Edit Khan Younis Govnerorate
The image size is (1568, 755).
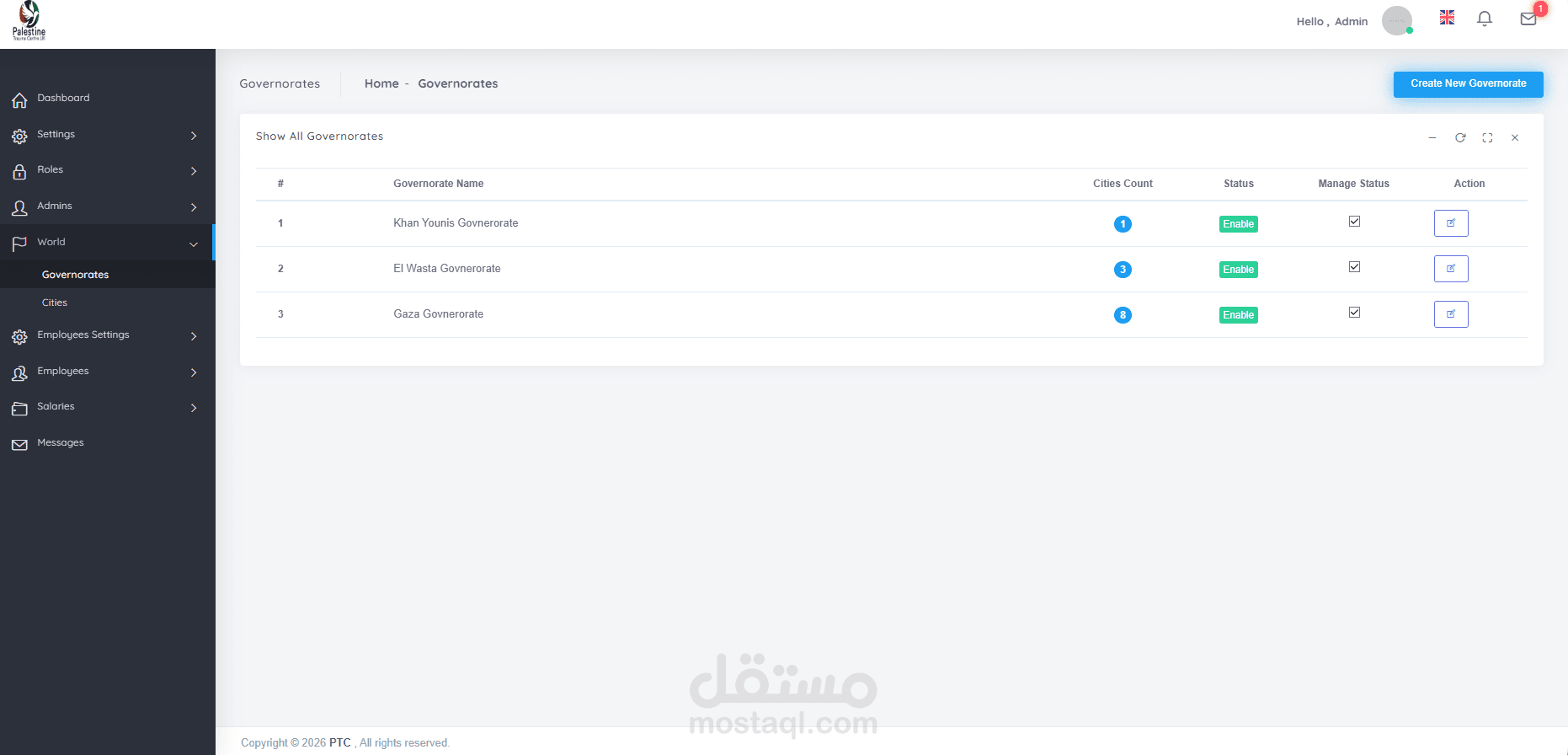[1451, 223]
